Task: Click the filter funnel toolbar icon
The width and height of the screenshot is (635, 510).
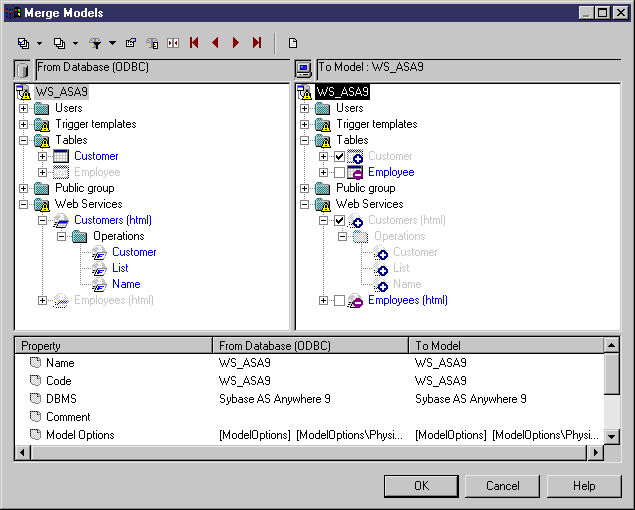Action: (96, 43)
